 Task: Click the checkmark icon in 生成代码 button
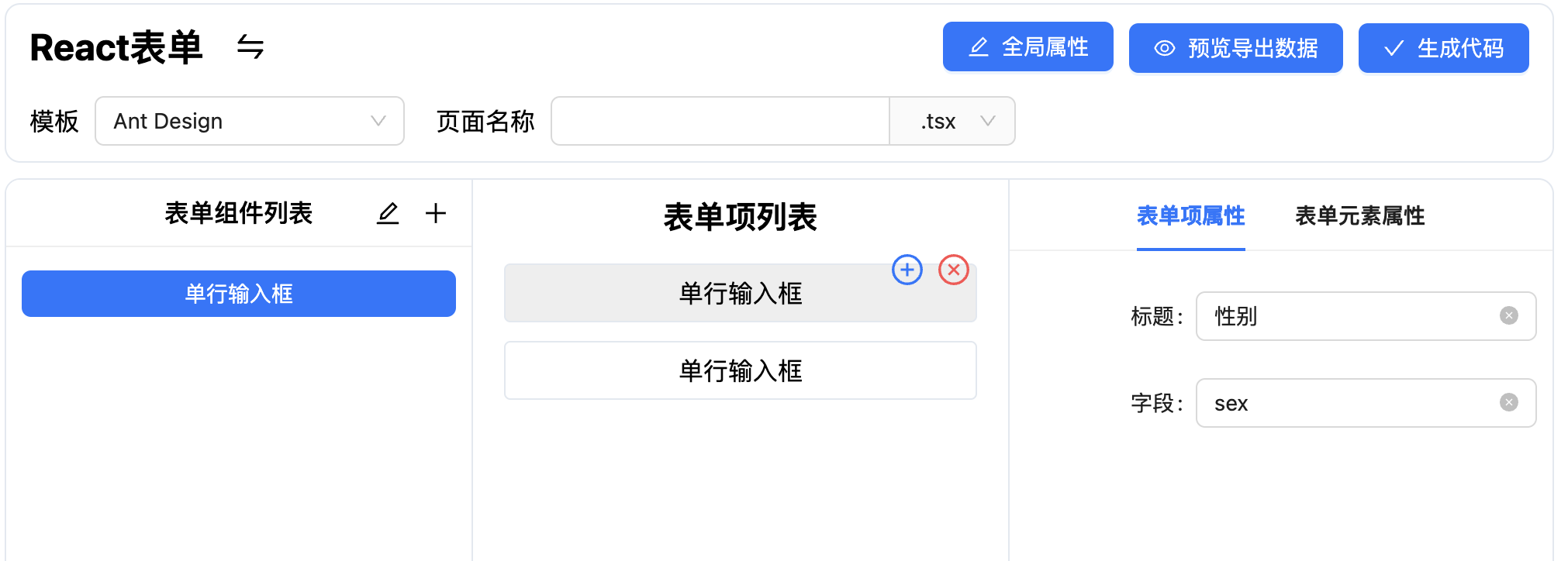1394,48
